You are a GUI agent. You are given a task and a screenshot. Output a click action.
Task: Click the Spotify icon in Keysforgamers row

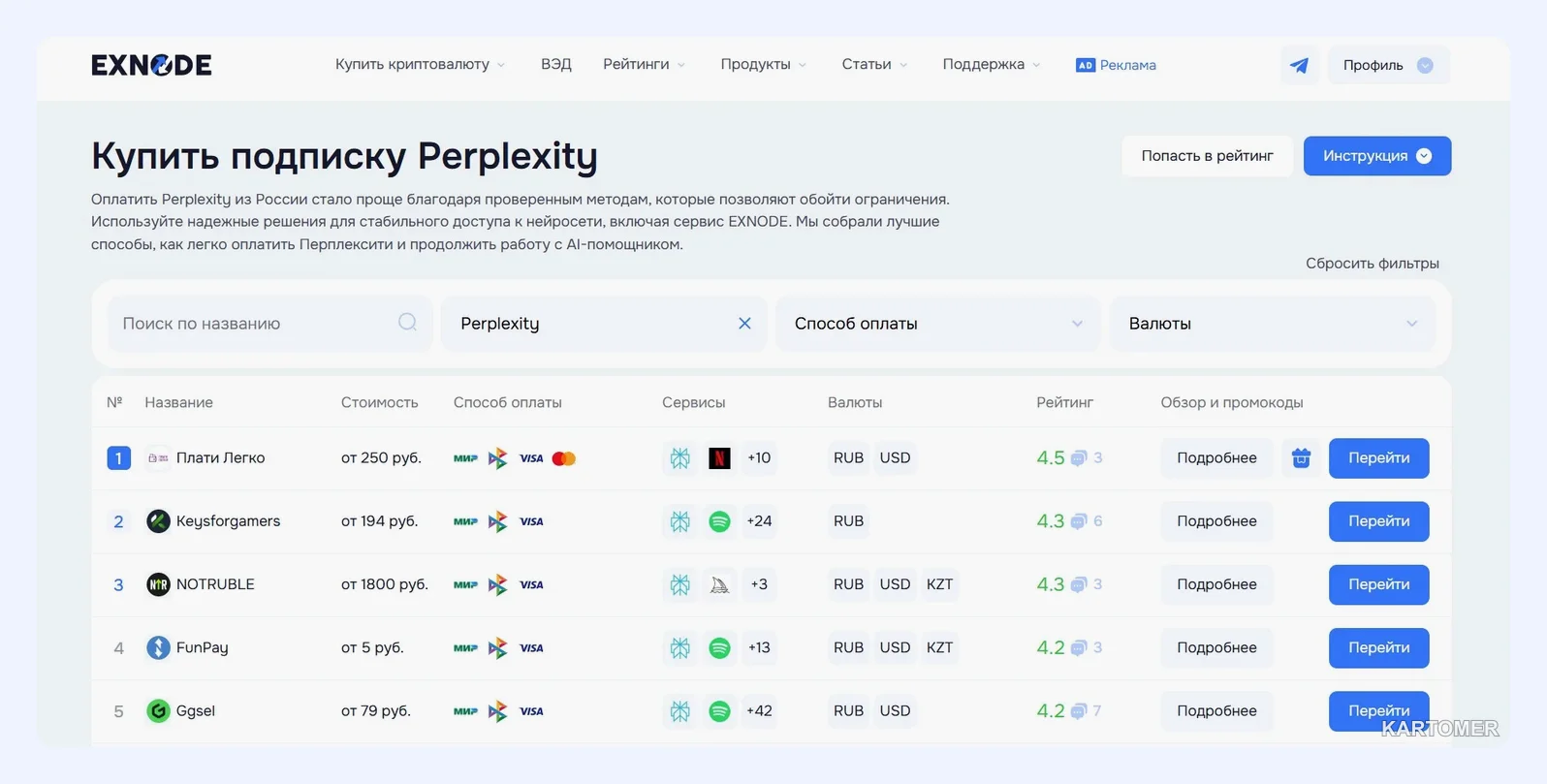(719, 521)
